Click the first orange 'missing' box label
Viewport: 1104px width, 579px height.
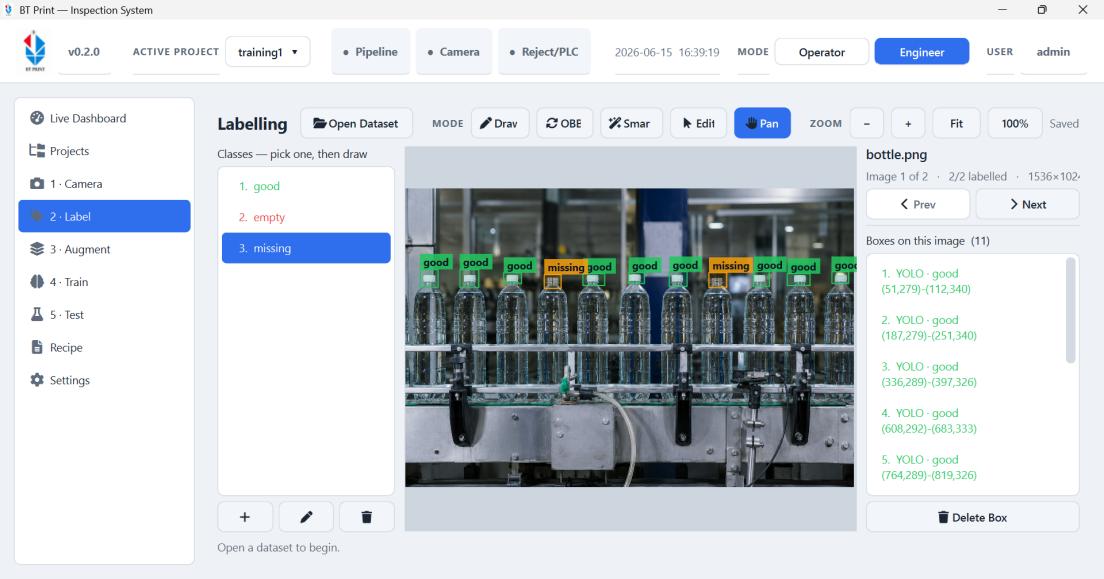[x=565, y=267]
